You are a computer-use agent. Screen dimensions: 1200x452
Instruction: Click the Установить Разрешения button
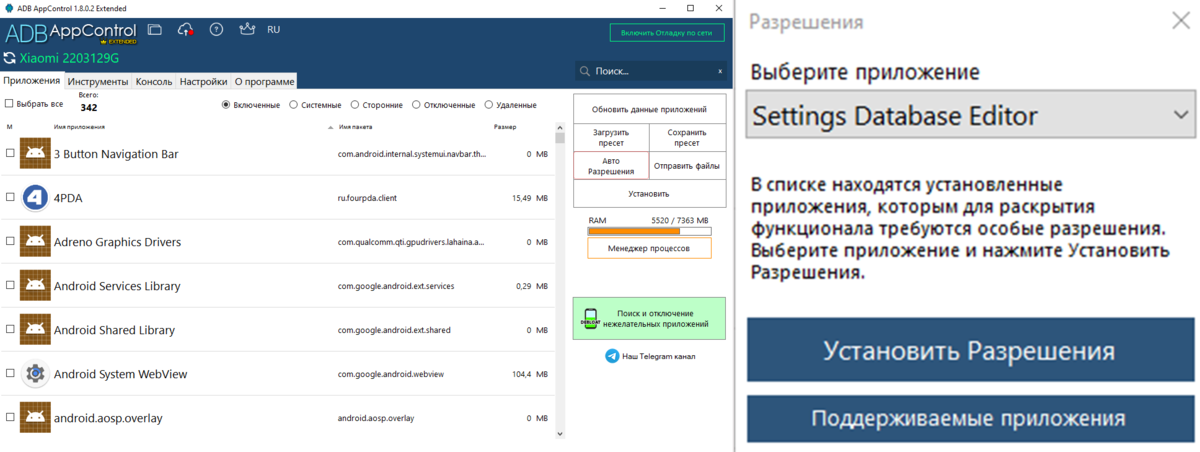point(970,351)
